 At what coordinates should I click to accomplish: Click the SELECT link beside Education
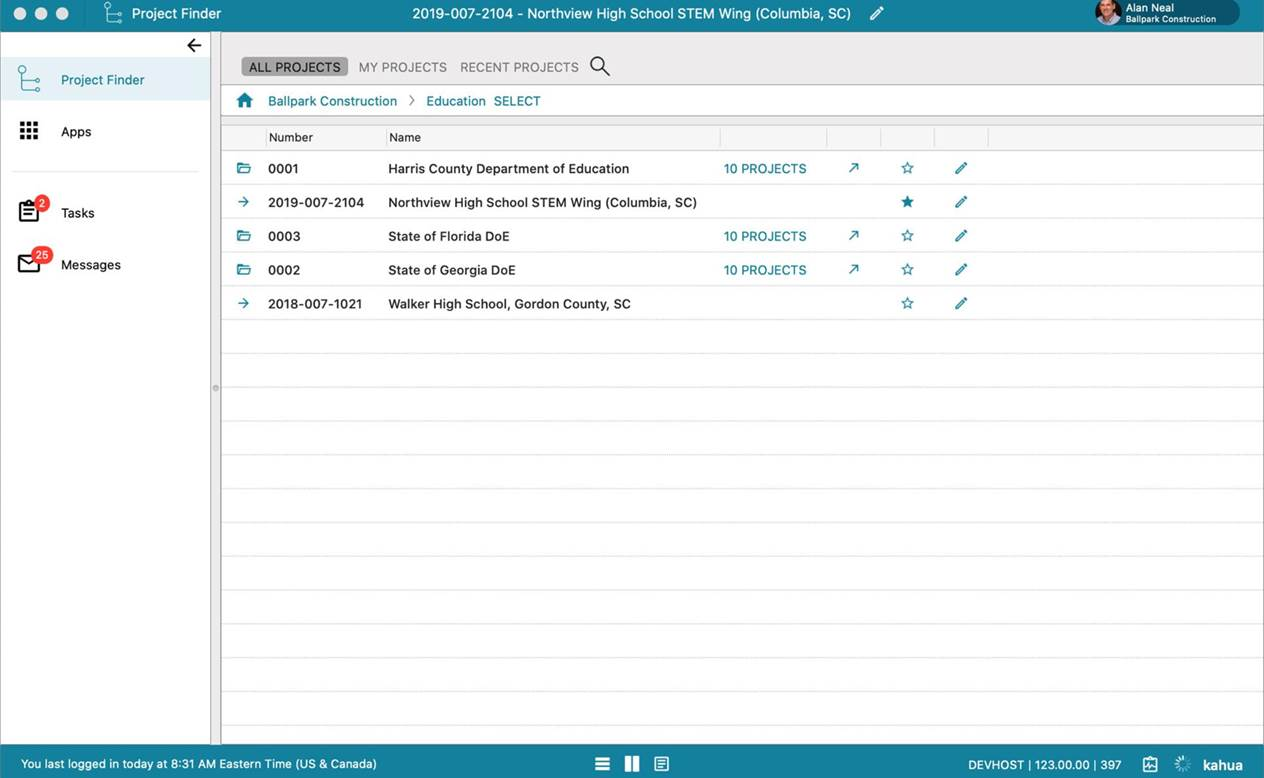[x=517, y=101]
